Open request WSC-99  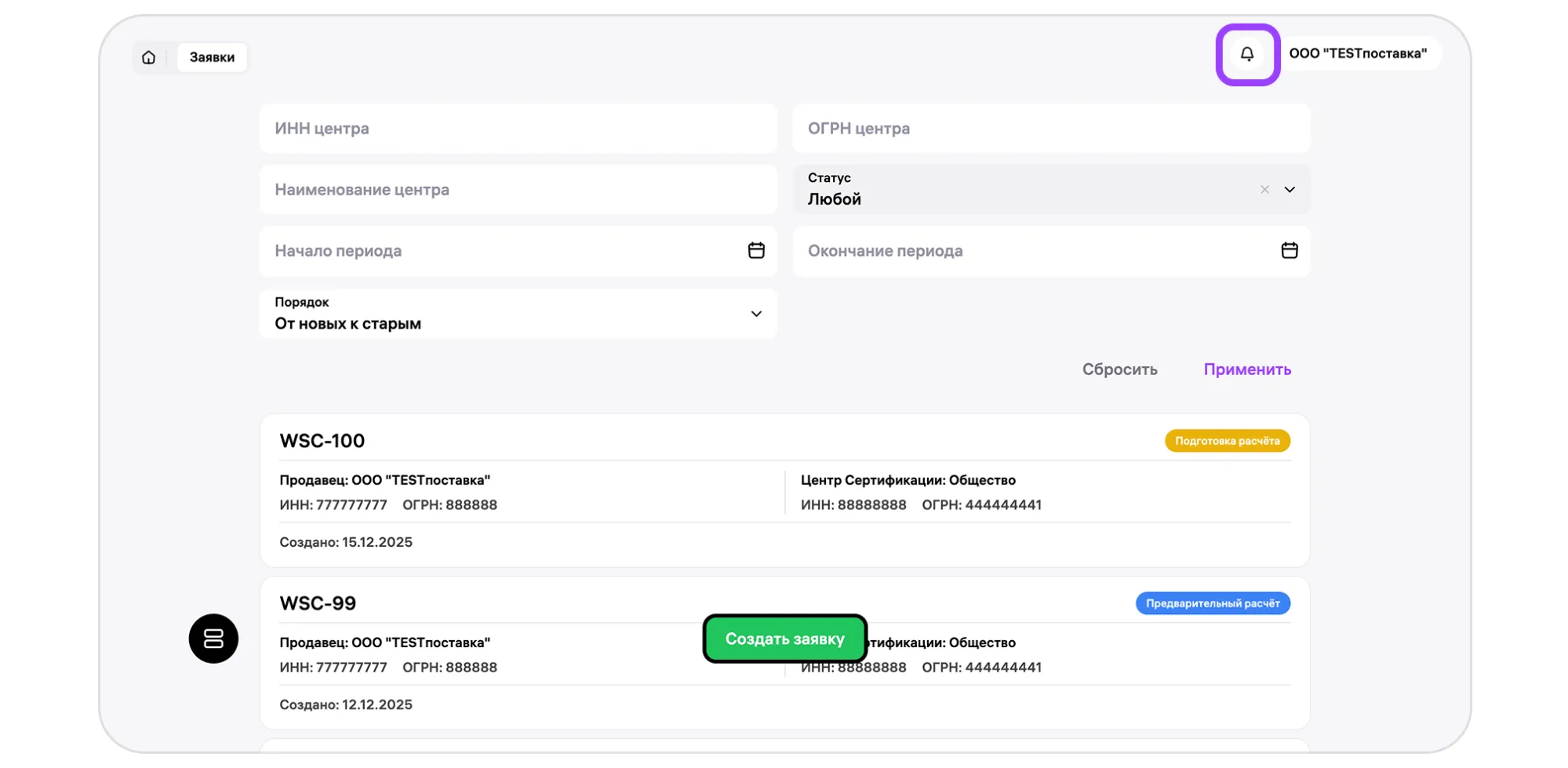[x=318, y=603]
